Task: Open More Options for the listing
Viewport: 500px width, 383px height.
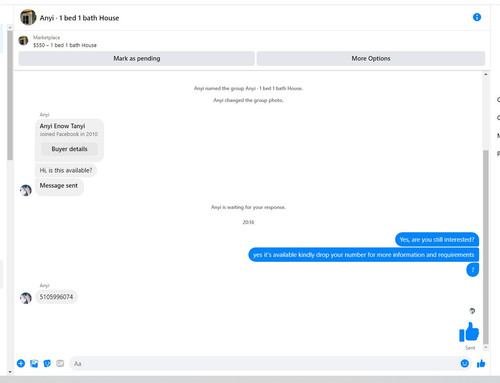Action: coord(371,58)
